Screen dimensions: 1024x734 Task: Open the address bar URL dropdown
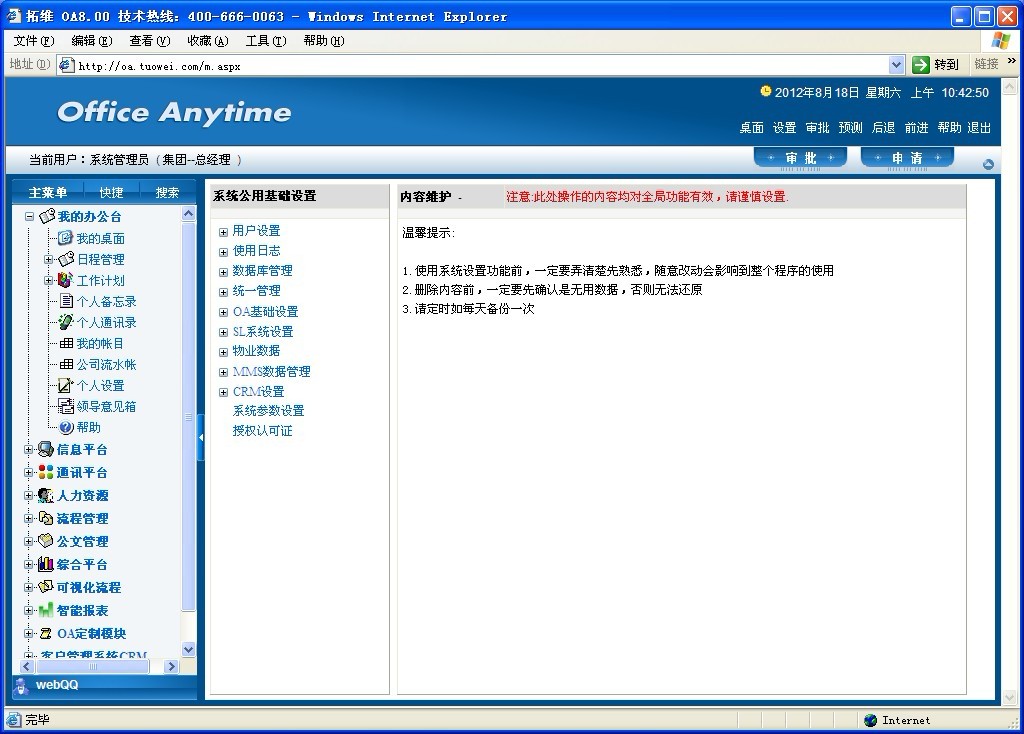coord(896,65)
